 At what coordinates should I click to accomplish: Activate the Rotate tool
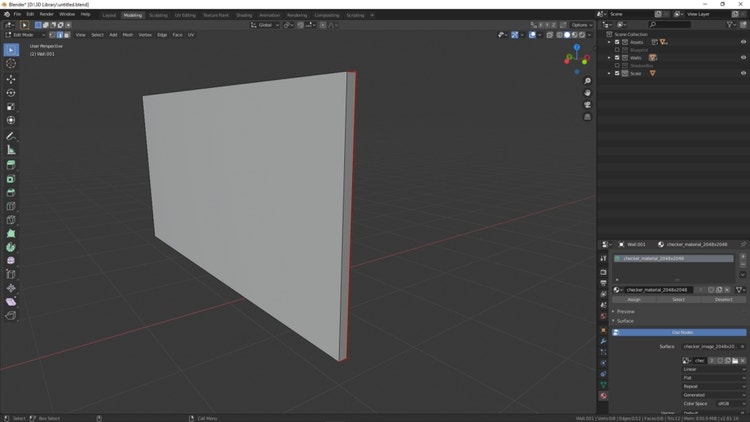11,93
